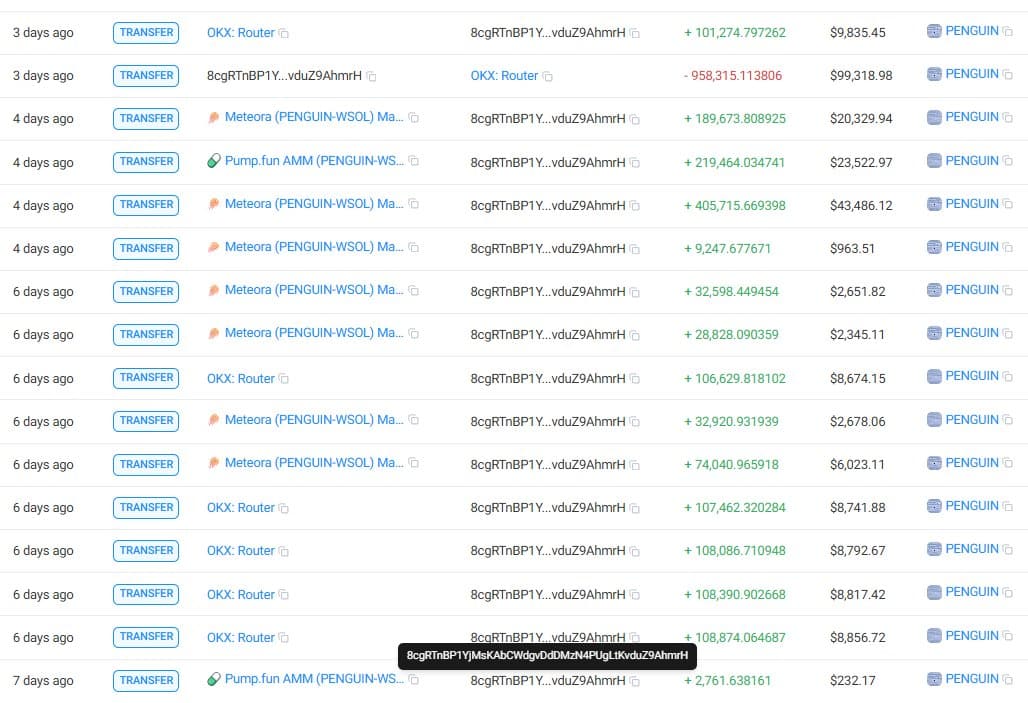Open the Meteora (PENGUIN-WSOL) market link
This screenshot has width=1028, height=703.
pyautogui.click(x=315, y=118)
